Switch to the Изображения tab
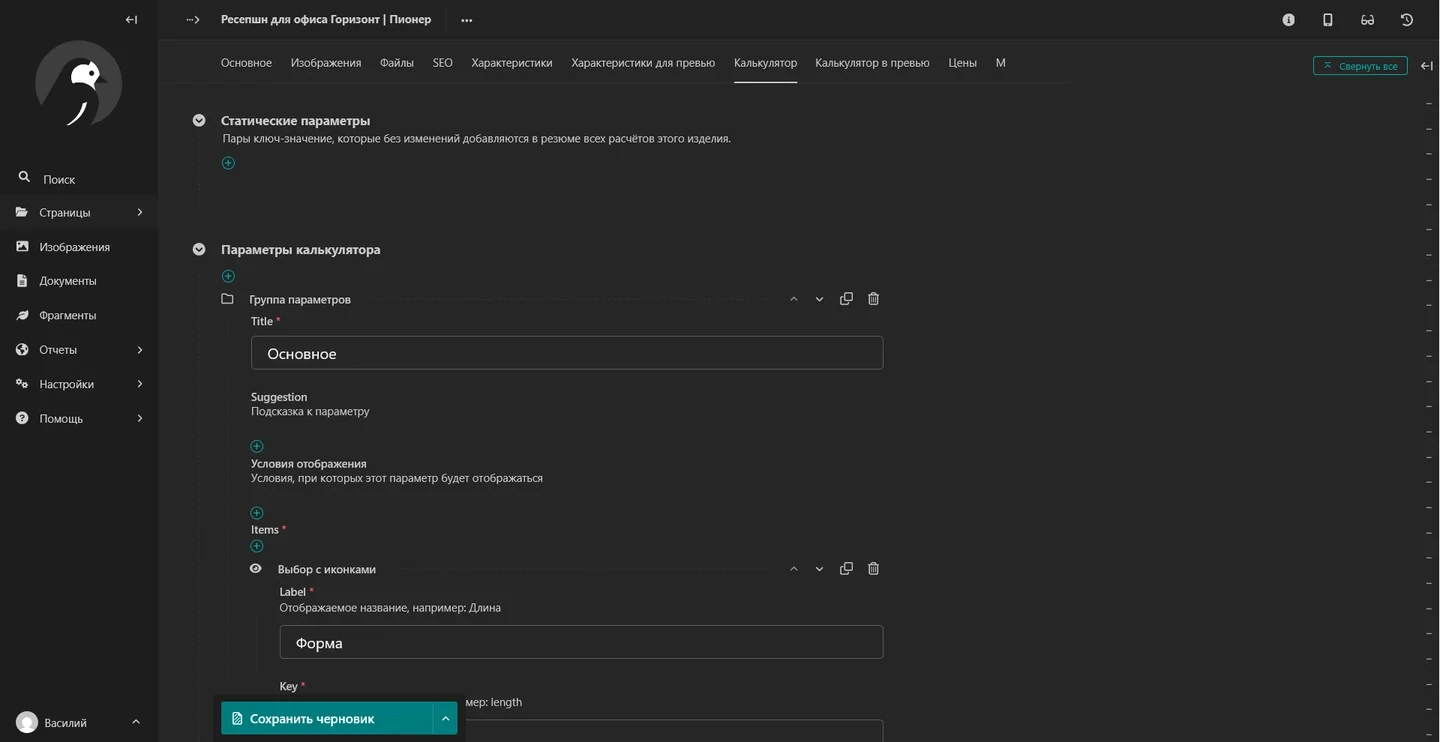 (x=326, y=63)
